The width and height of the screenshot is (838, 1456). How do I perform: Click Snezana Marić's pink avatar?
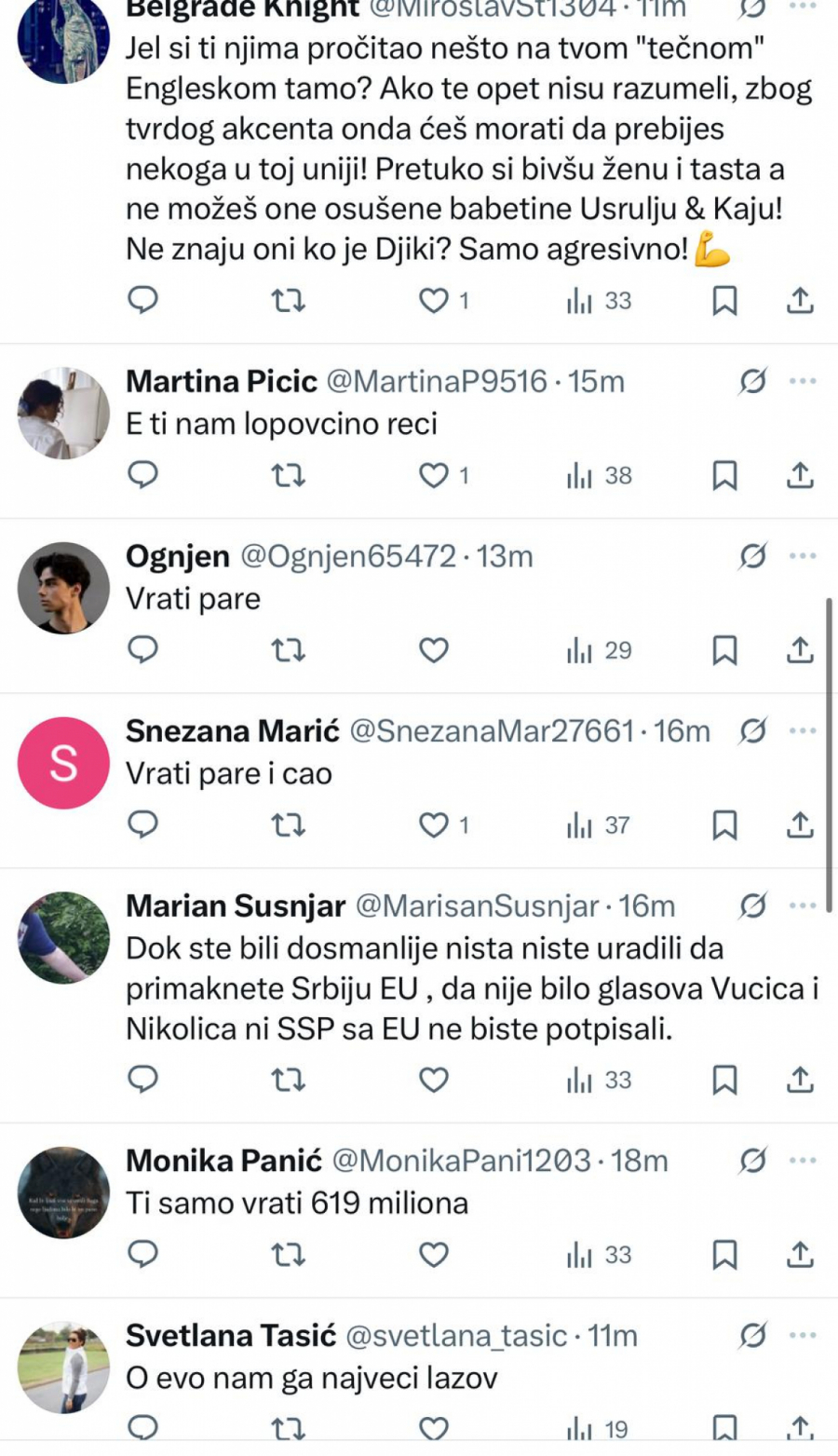click(x=63, y=763)
